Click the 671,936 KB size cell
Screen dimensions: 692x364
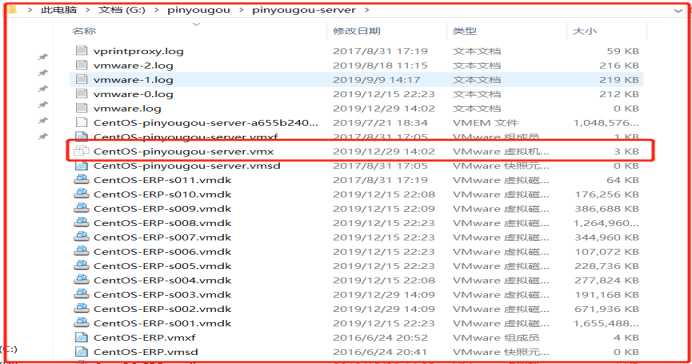pos(606,309)
